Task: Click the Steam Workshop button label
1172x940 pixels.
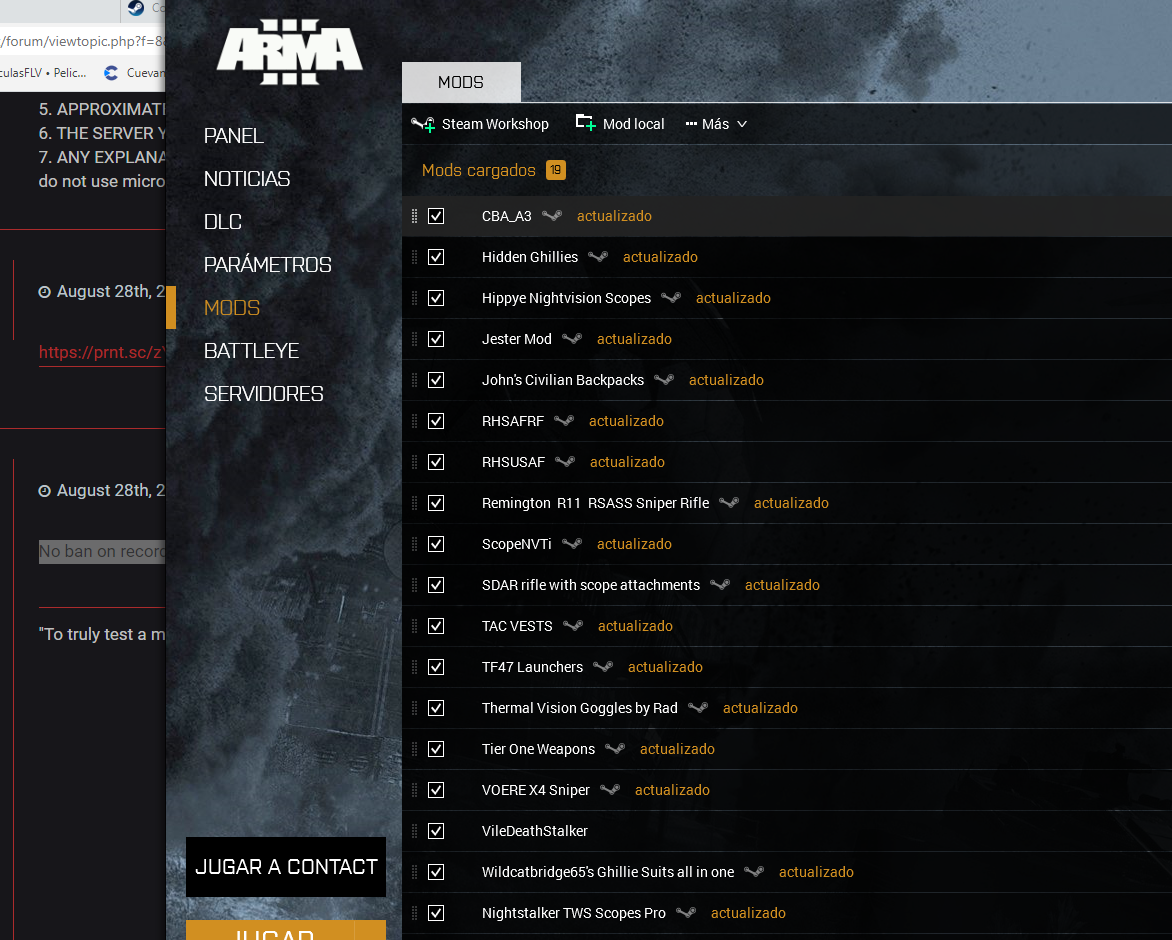Action: click(x=495, y=124)
